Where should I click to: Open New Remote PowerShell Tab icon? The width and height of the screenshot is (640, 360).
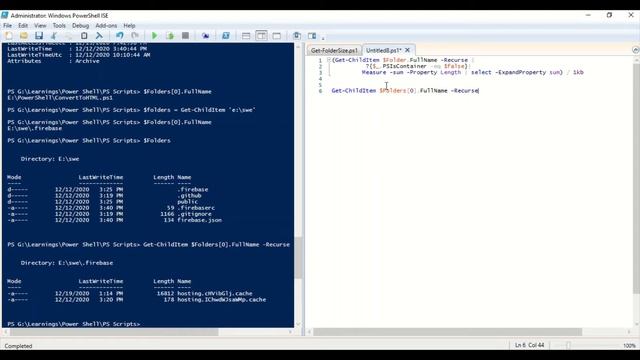(205, 36)
